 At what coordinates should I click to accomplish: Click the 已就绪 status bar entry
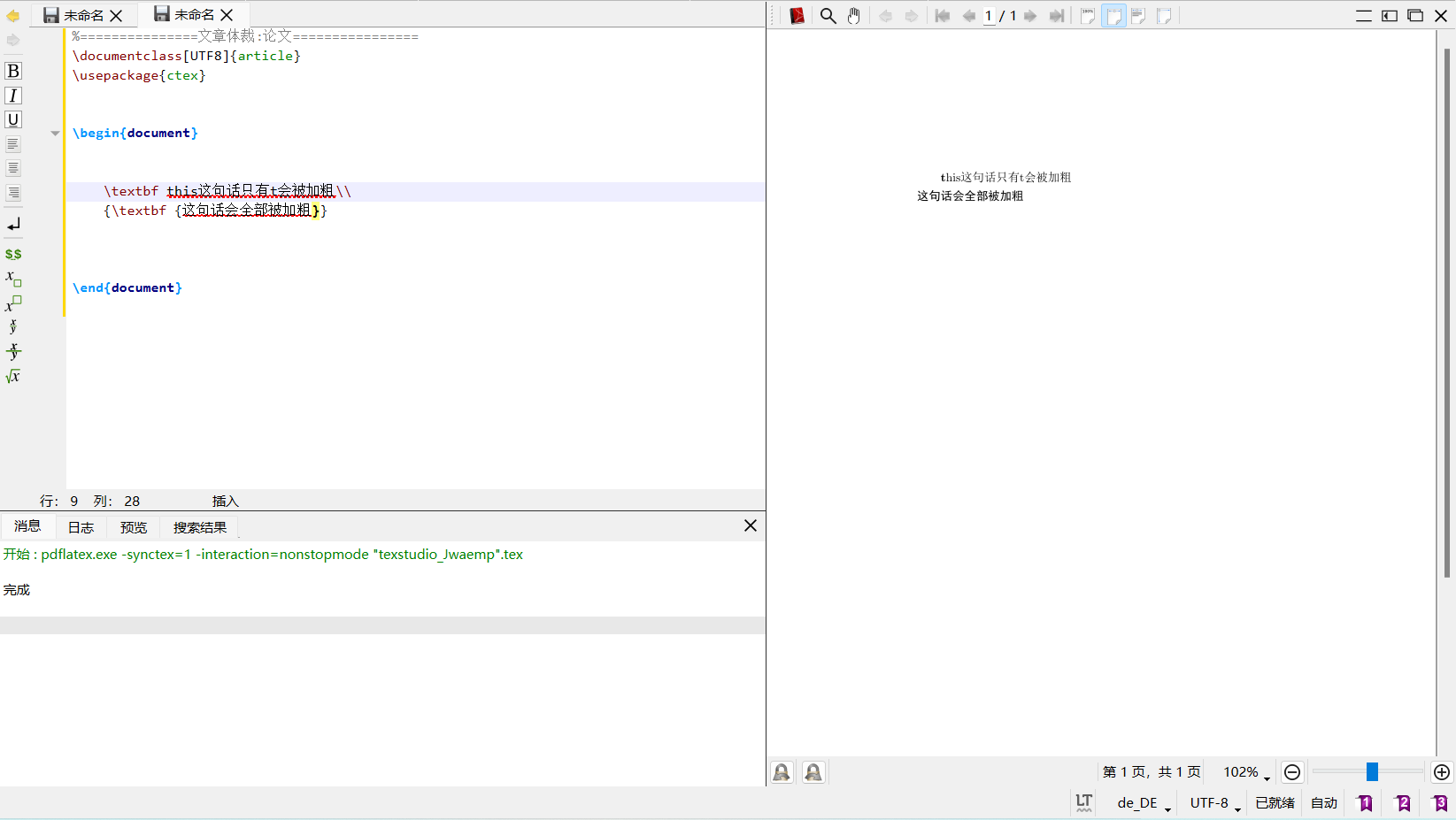click(x=1275, y=802)
